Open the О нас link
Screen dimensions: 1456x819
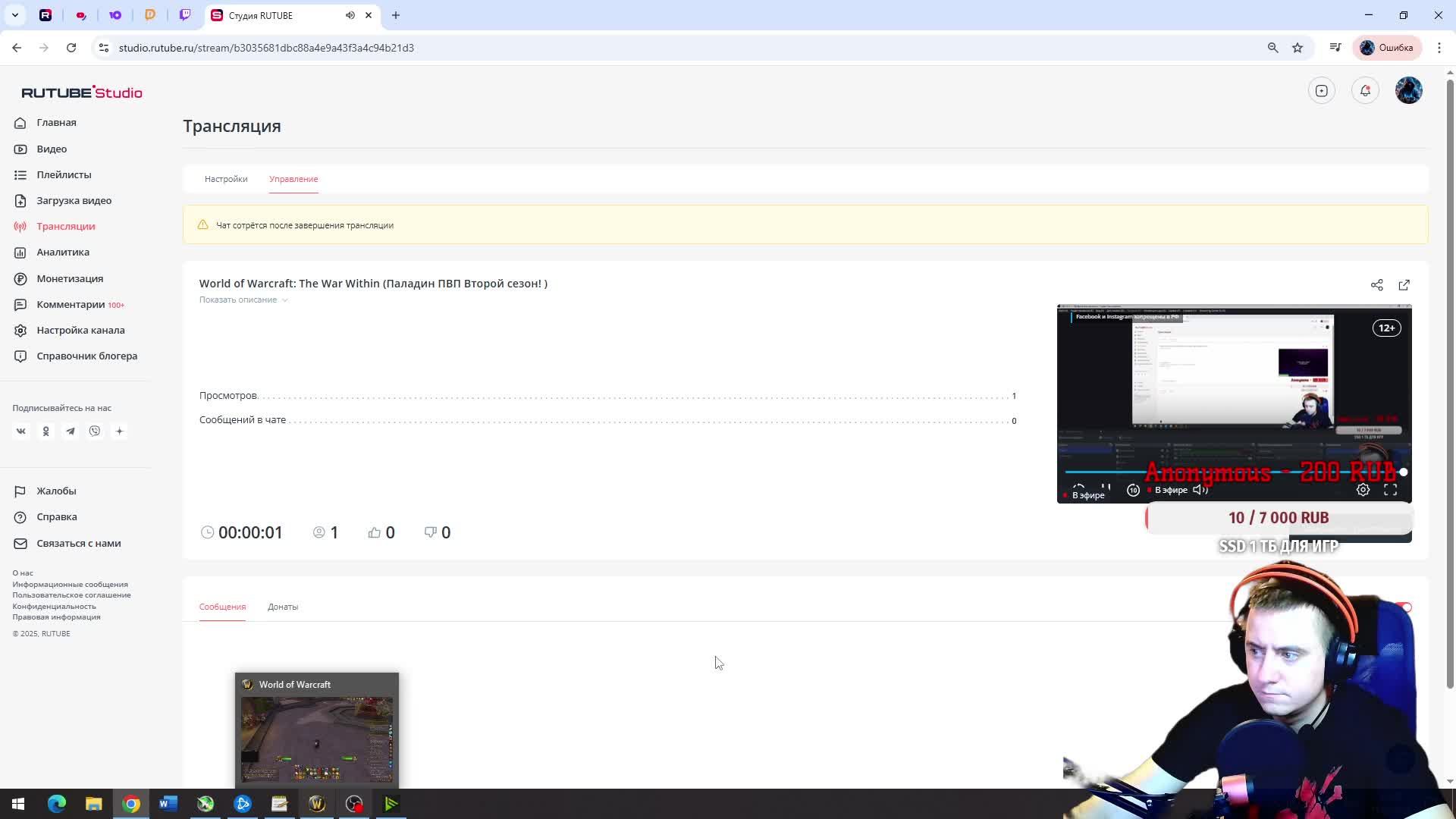[x=23, y=573]
